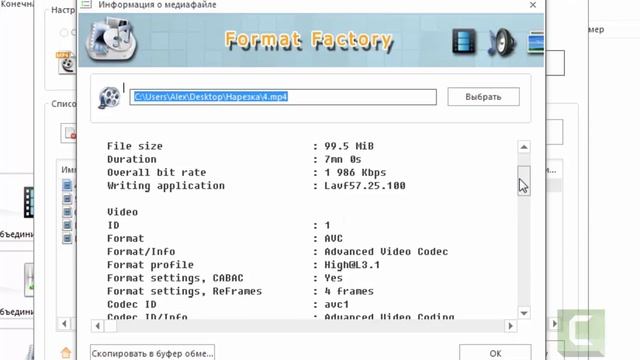The image size is (640, 360).
Task: Click remove file icon in background window
Action: click(69, 133)
